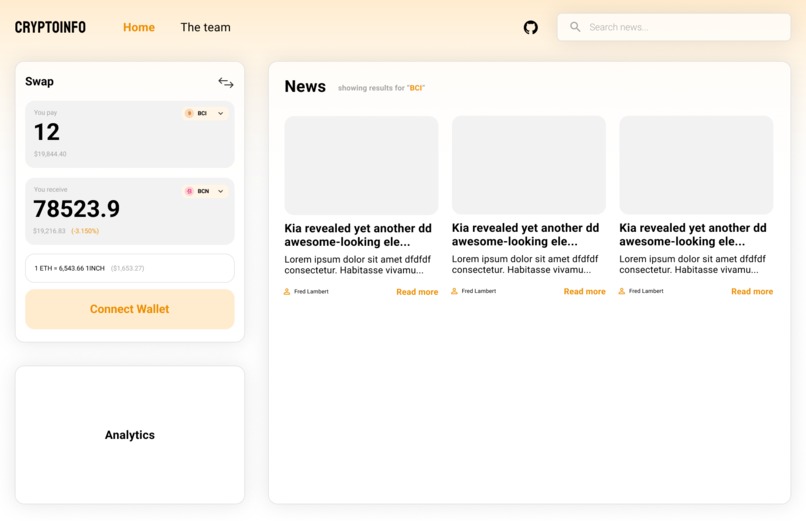Click the 1 ETH = 6,543.66 1INCH rate box

click(130, 268)
